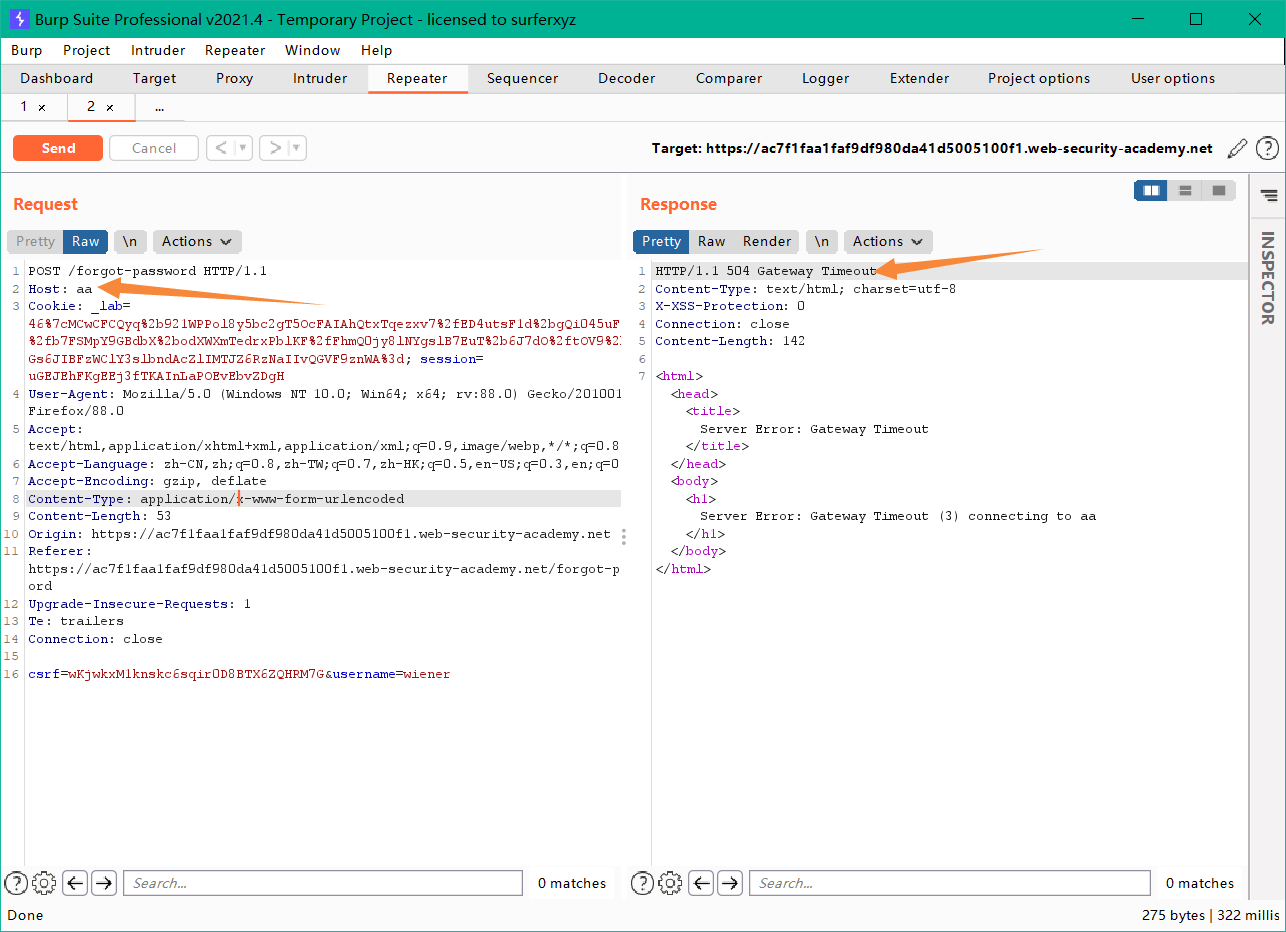Toggle request Raw view
The width and height of the screenshot is (1286, 932).
(x=86, y=241)
